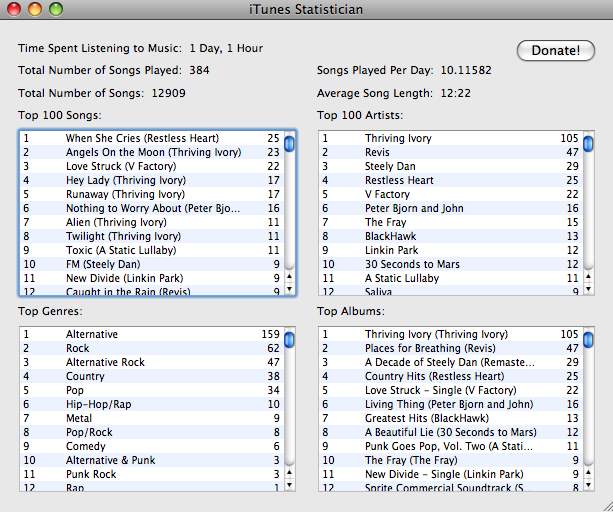Select song Runaway (Thriving Ivory)
The height and width of the screenshot is (512, 613).
pyautogui.click(x=152, y=194)
